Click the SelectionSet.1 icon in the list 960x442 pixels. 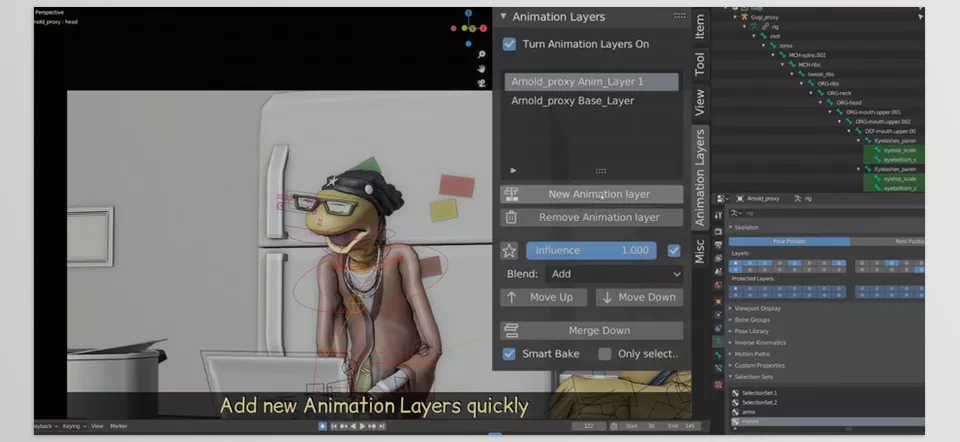736,393
